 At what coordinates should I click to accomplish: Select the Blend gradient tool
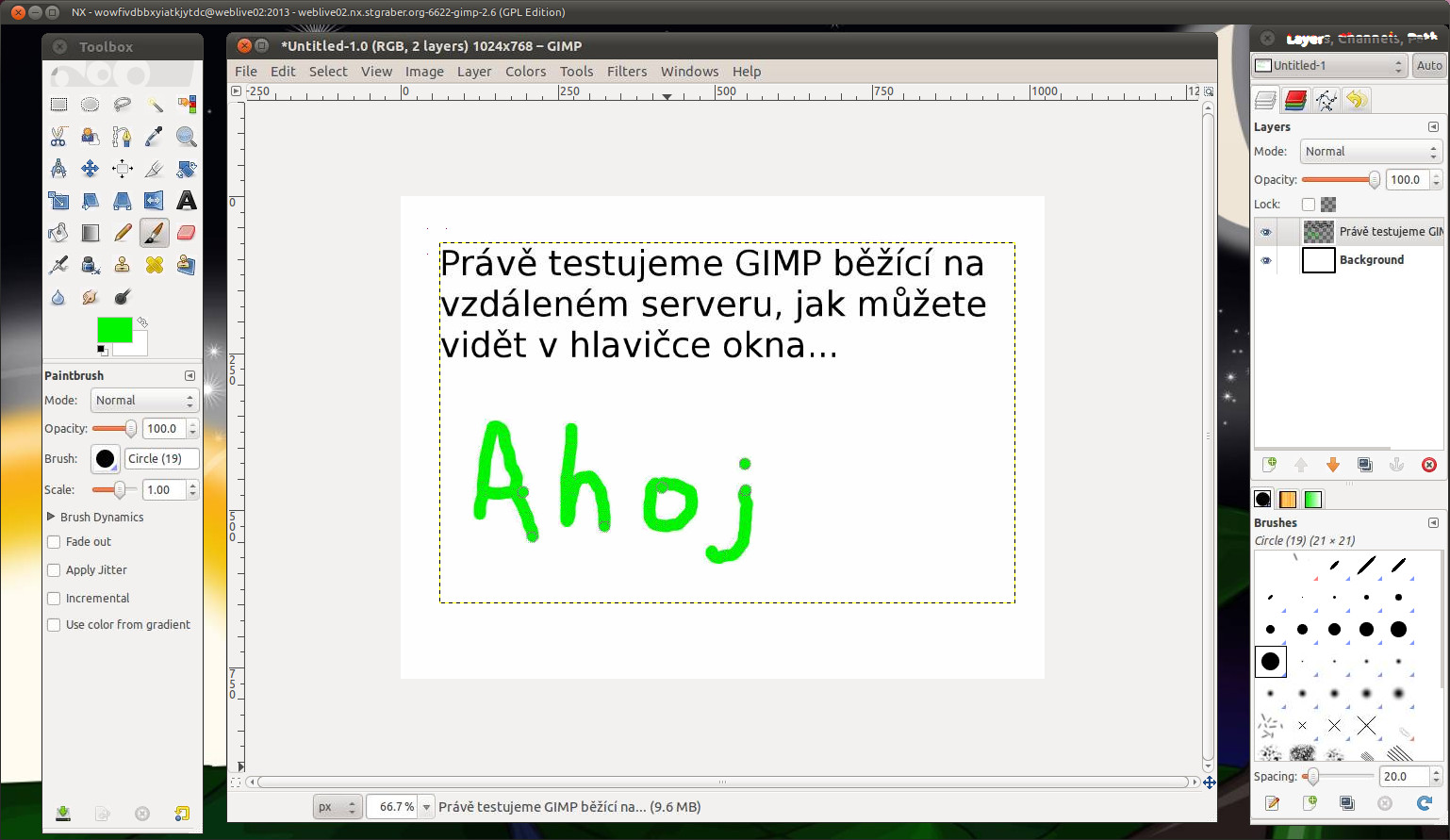click(x=91, y=233)
